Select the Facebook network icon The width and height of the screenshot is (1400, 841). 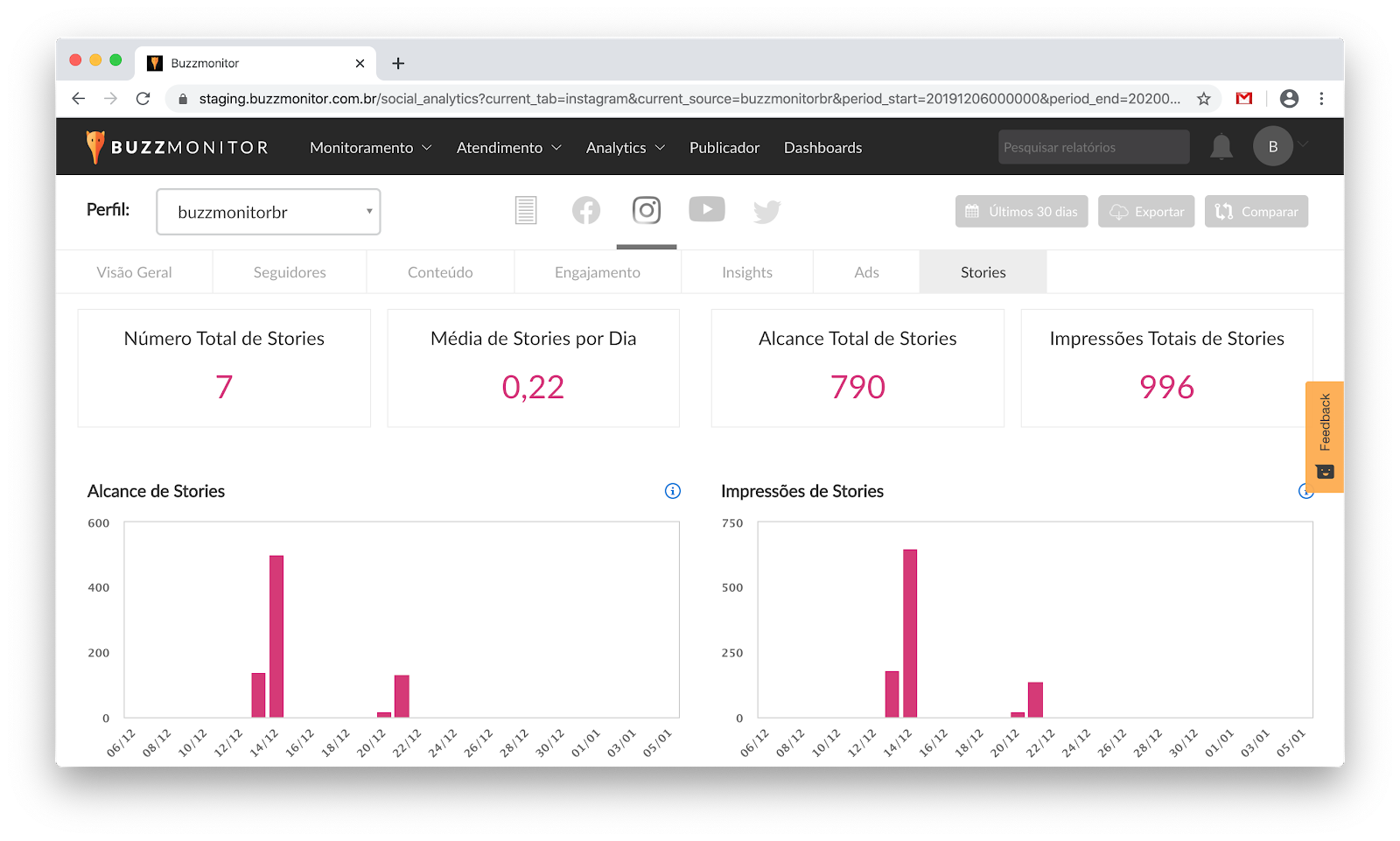(585, 211)
